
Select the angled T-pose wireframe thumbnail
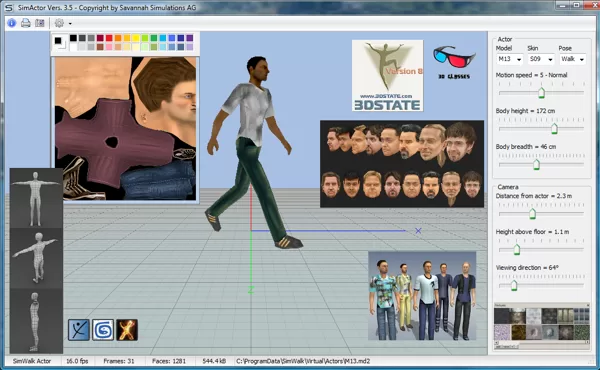coord(36,258)
